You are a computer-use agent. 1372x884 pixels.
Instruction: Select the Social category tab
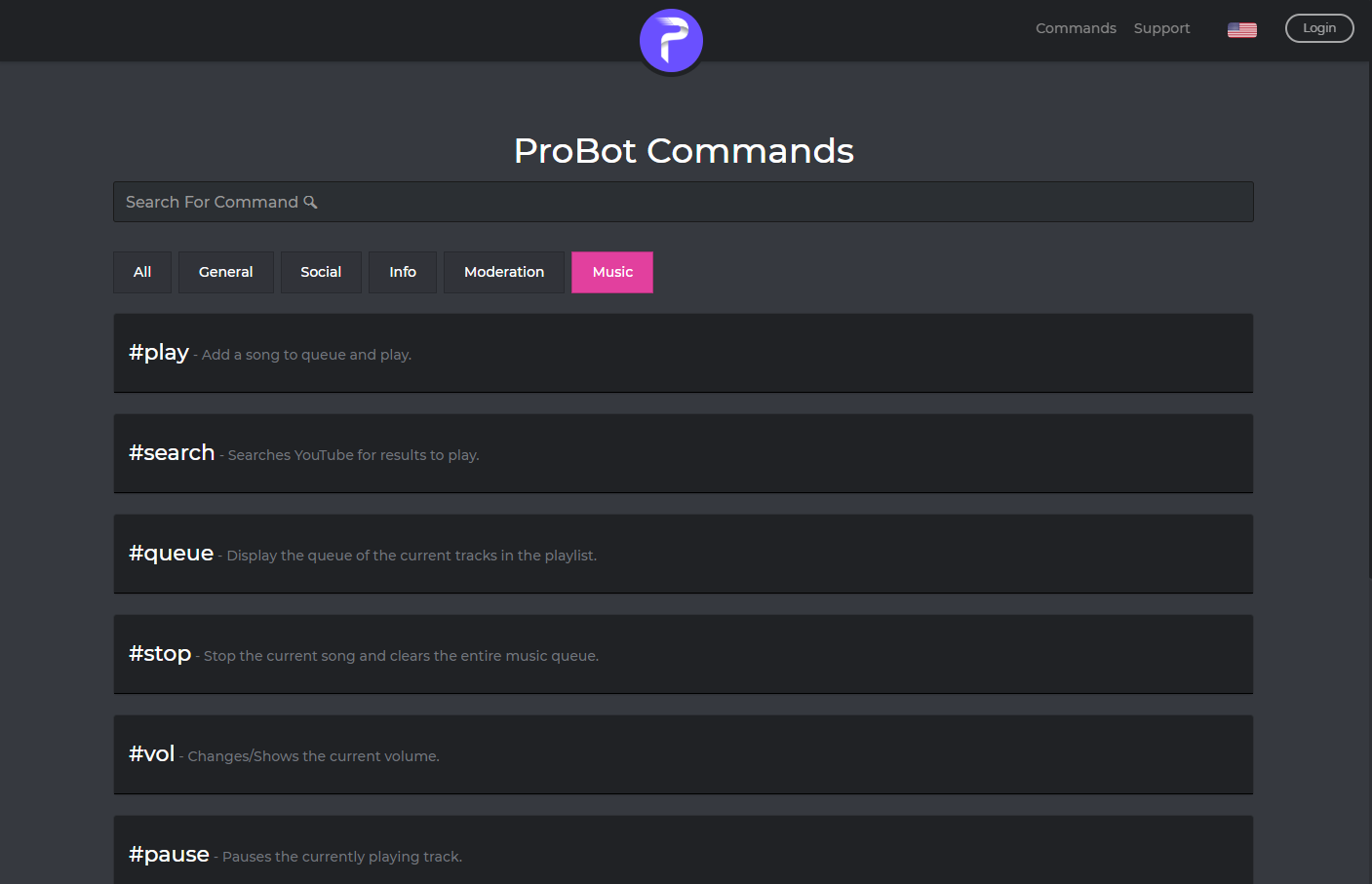tap(321, 272)
